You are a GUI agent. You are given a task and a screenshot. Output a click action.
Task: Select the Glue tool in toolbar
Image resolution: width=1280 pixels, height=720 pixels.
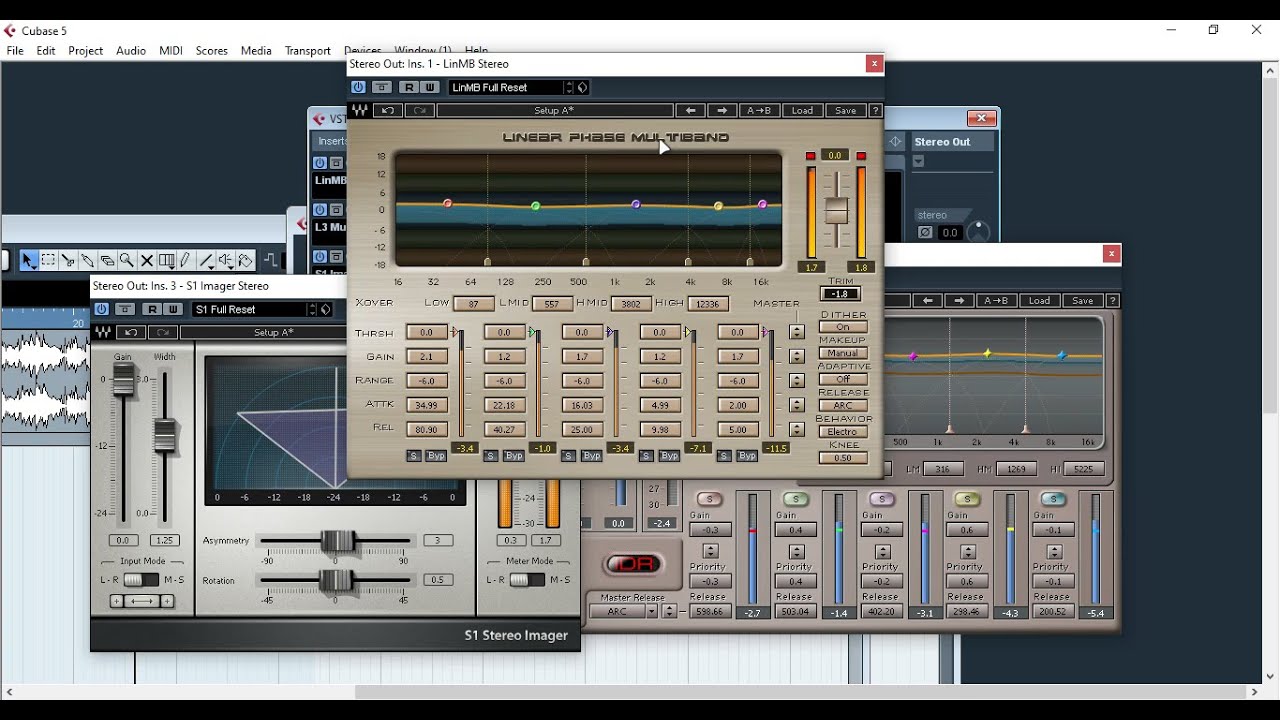[88, 261]
